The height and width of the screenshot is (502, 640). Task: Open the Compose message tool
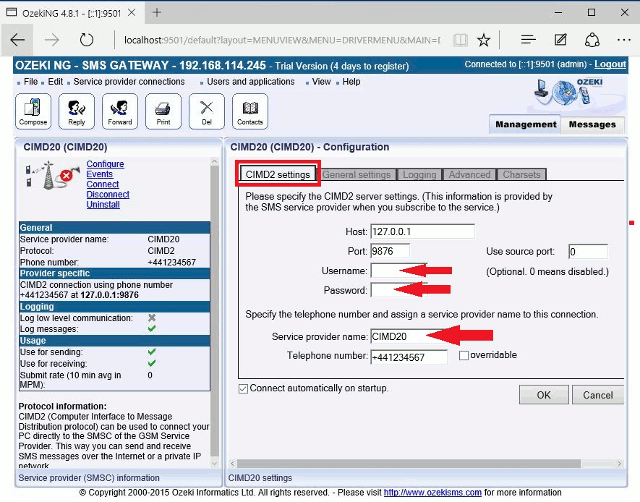pyautogui.click(x=33, y=111)
